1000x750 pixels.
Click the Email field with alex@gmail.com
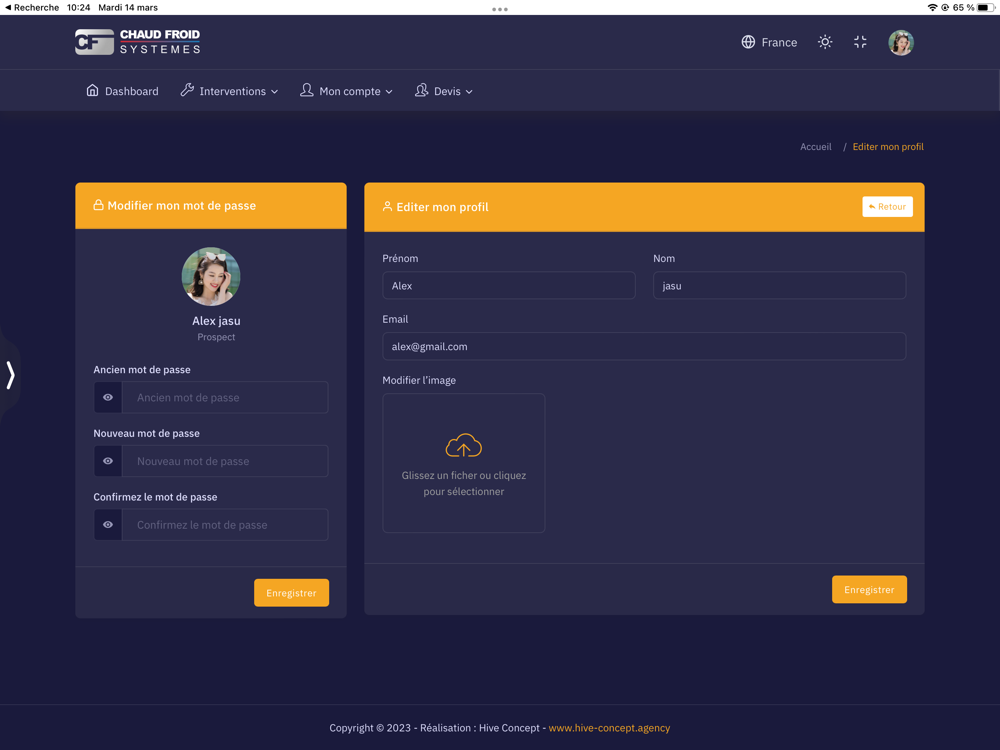pos(644,346)
